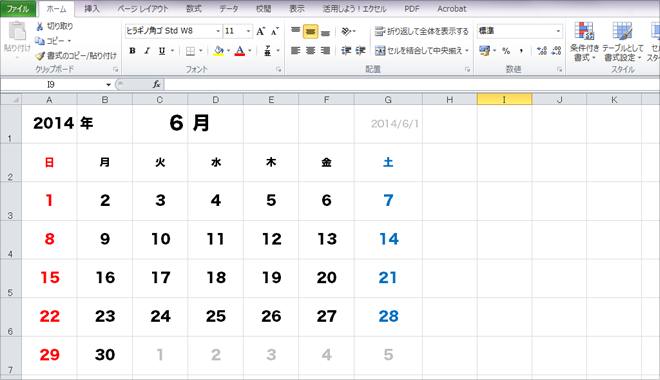Switch to the Data (データ) tab
Image resolution: width=660 pixels, height=380 pixels.
point(229,8)
